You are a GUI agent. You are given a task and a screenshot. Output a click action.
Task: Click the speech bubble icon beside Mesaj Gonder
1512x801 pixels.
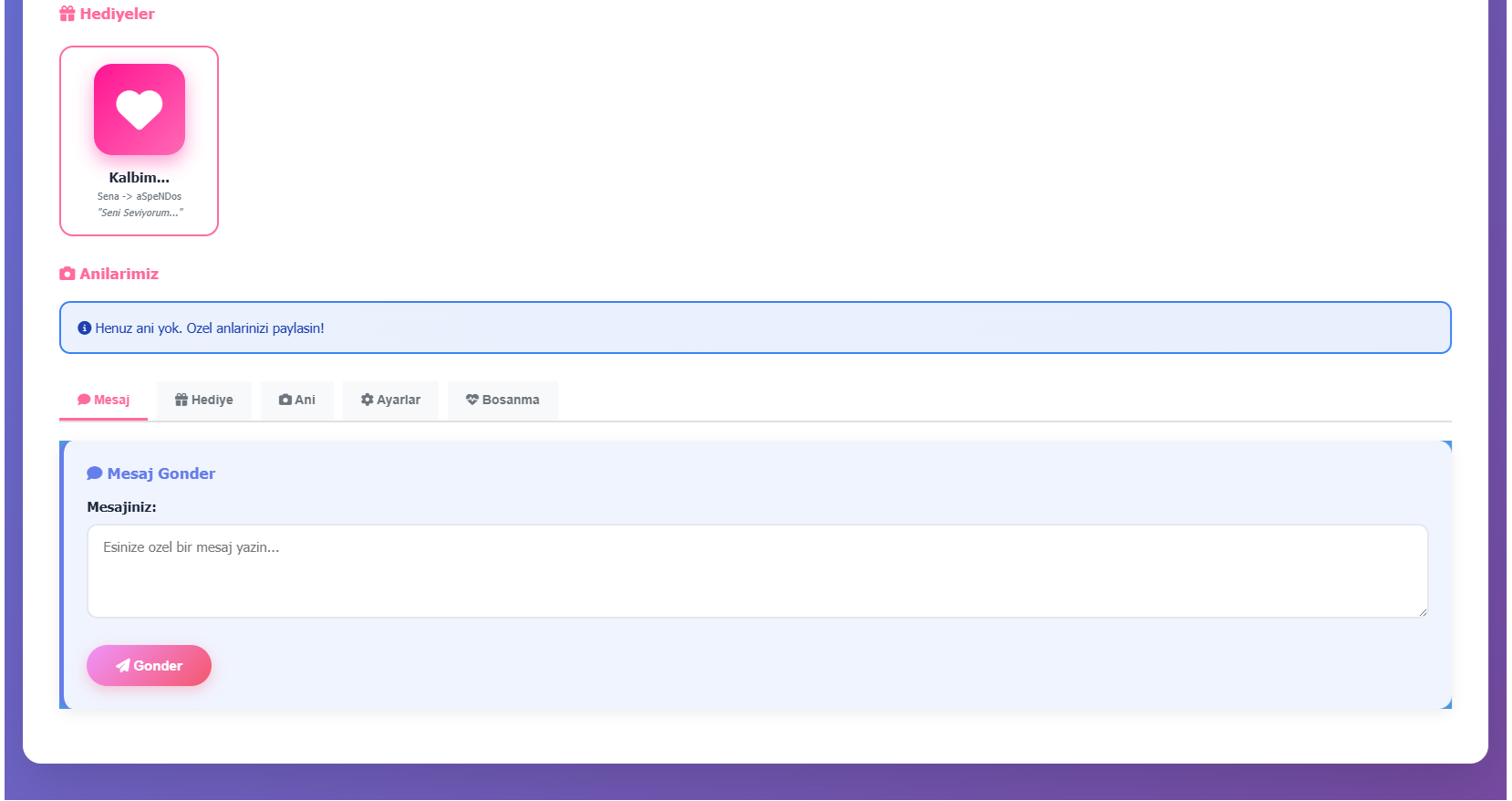[x=94, y=473]
